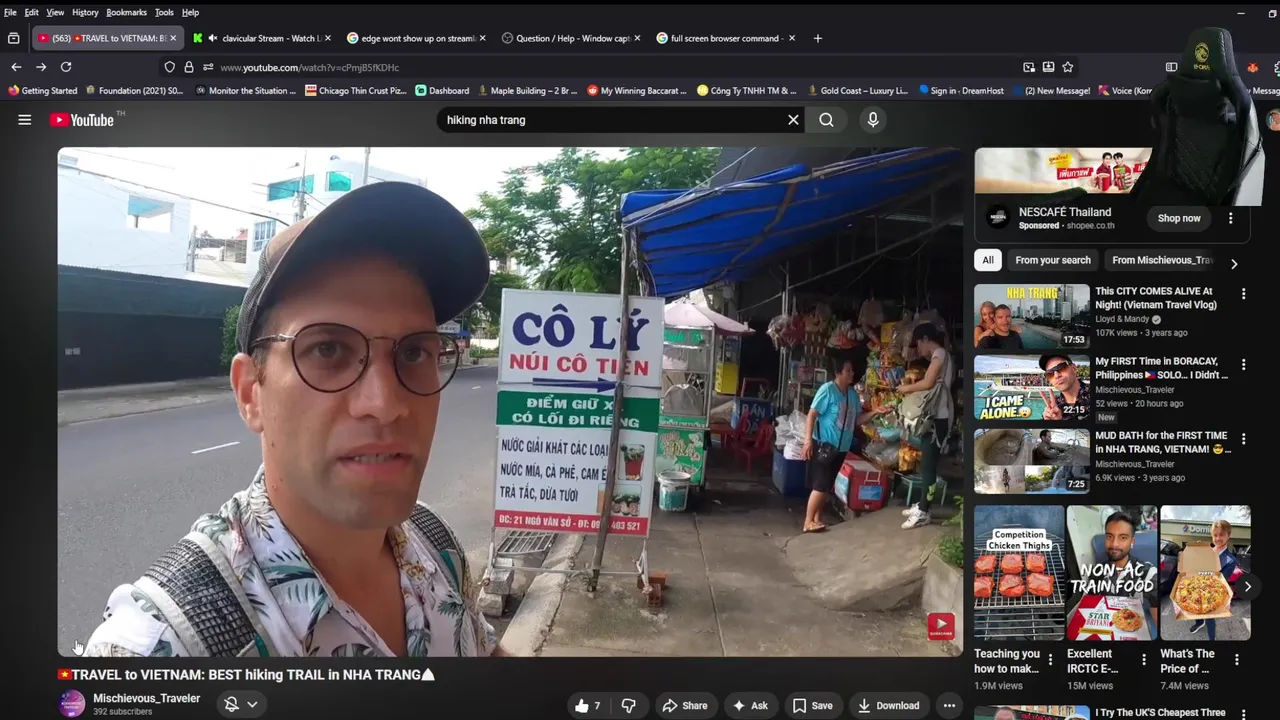The width and height of the screenshot is (1280, 720).
Task: Start voice search with the microphone
Action: pos(873,120)
